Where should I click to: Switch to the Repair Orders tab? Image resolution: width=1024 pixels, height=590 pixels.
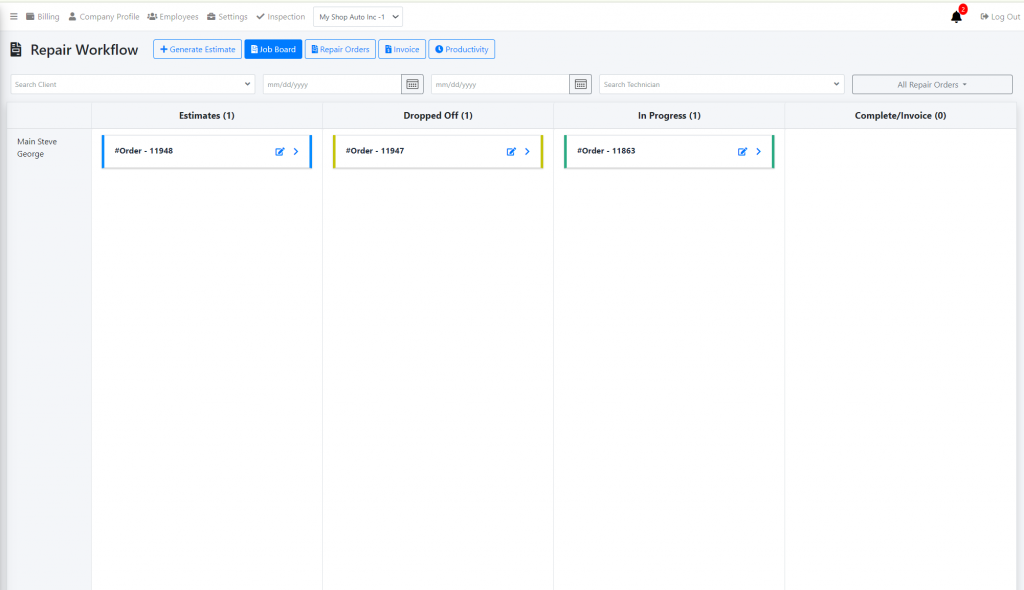click(x=340, y=49)
